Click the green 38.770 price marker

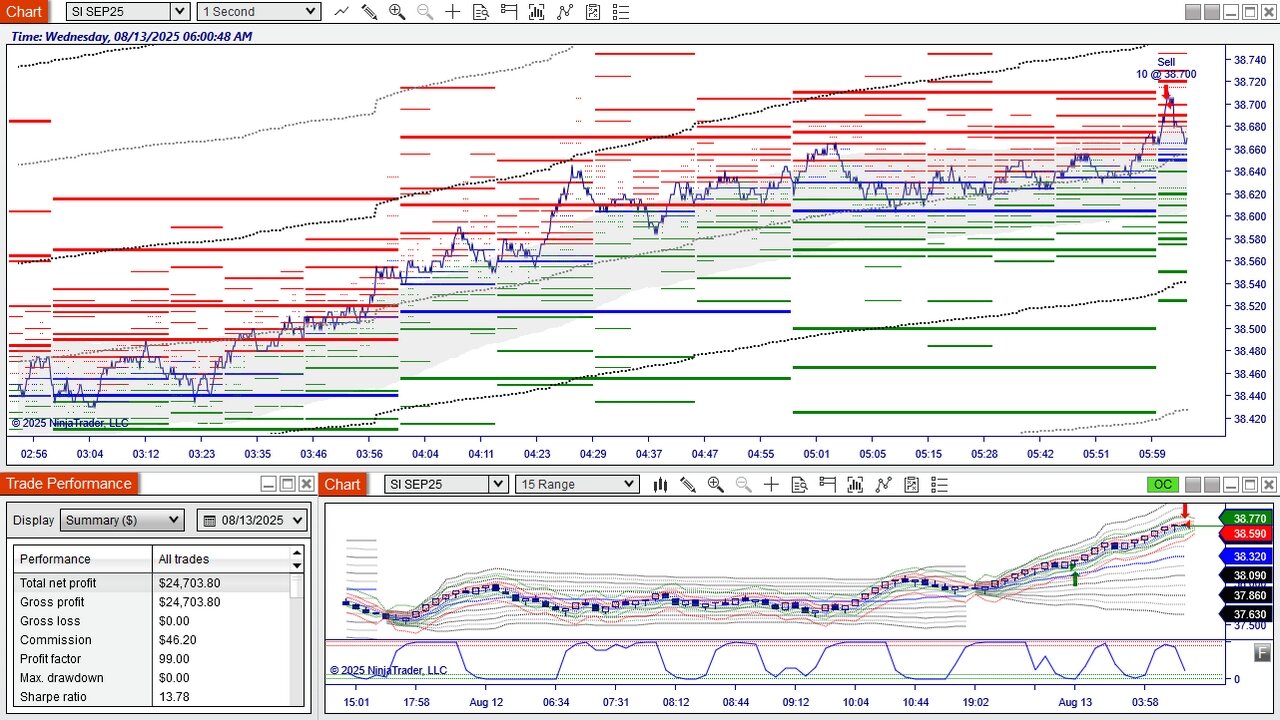1247,518
